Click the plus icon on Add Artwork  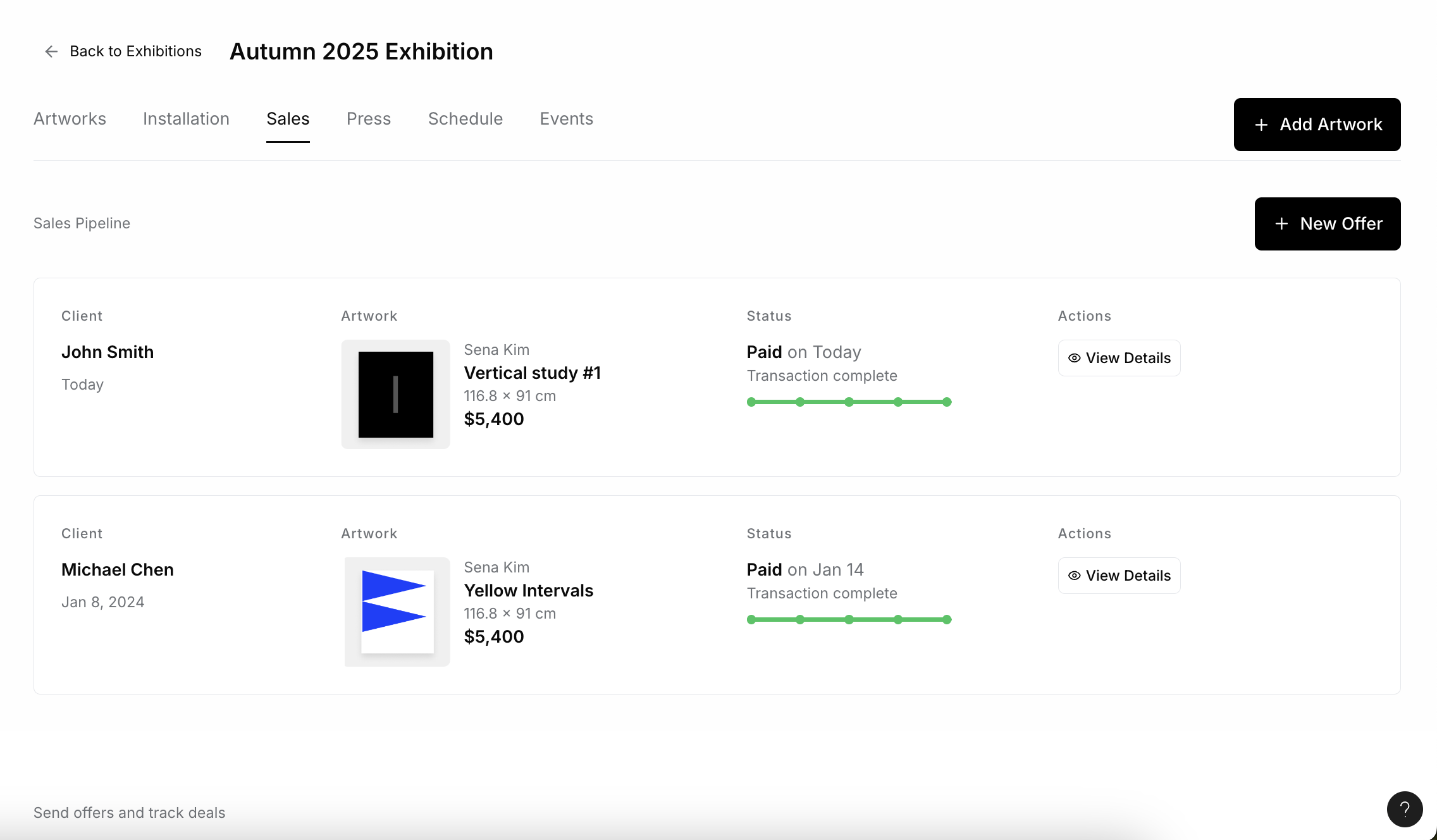1261,125
